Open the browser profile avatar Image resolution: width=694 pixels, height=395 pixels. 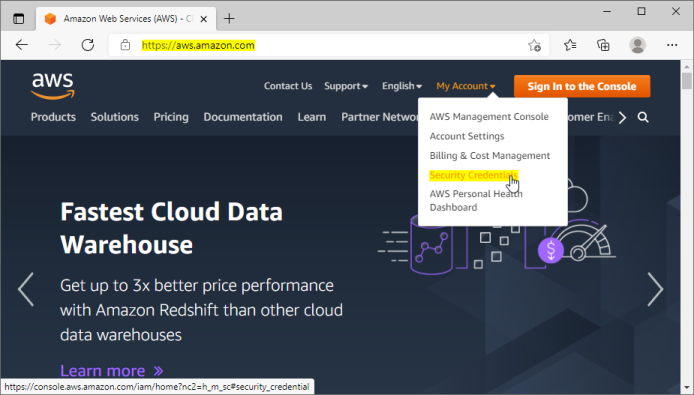[637, 45]
